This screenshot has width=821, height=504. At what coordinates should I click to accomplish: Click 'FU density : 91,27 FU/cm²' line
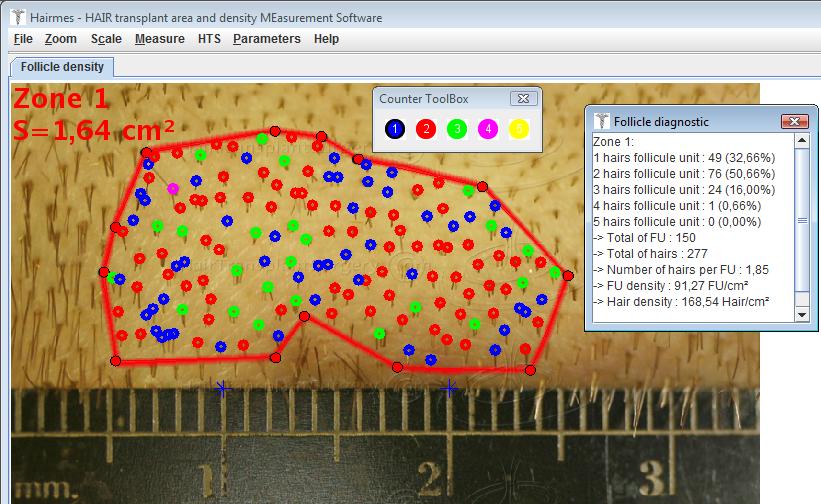click(x=670, y=286)
